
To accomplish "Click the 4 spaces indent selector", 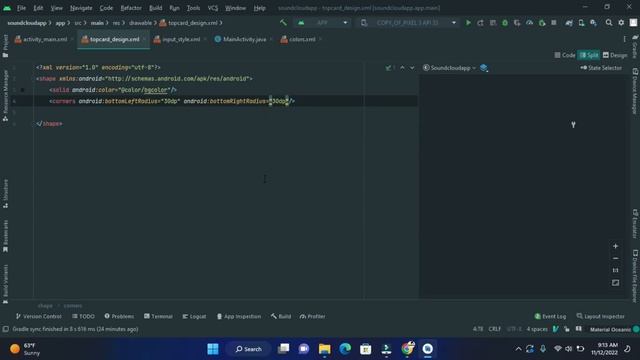I will (537, 329).
